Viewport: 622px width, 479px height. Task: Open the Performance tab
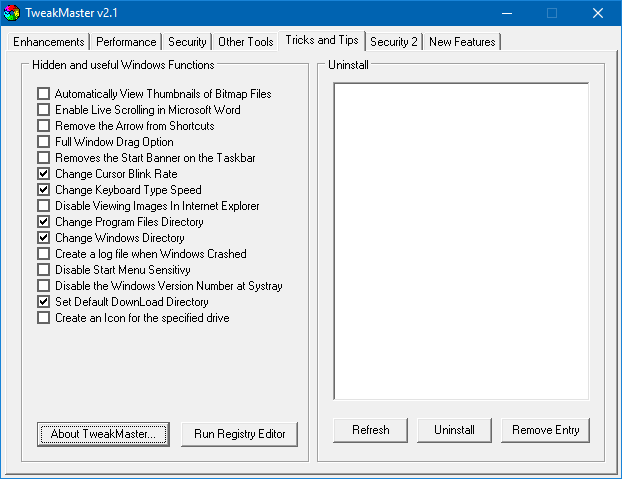click(127, 42)
